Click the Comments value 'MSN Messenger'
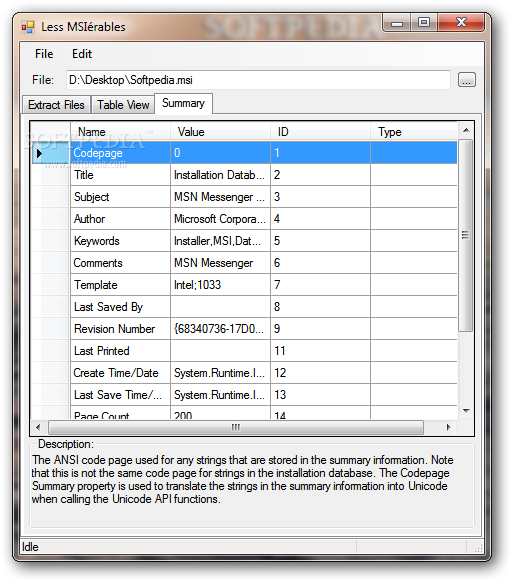The height and width of the screenshot is (582, 512). tap(221, 263)
